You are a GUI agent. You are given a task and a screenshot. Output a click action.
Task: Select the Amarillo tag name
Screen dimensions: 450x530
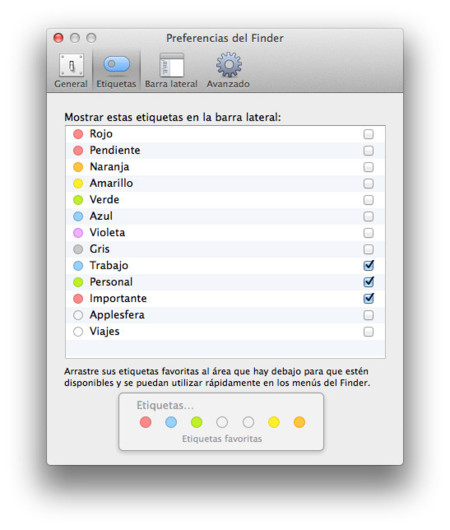point(111,183)
